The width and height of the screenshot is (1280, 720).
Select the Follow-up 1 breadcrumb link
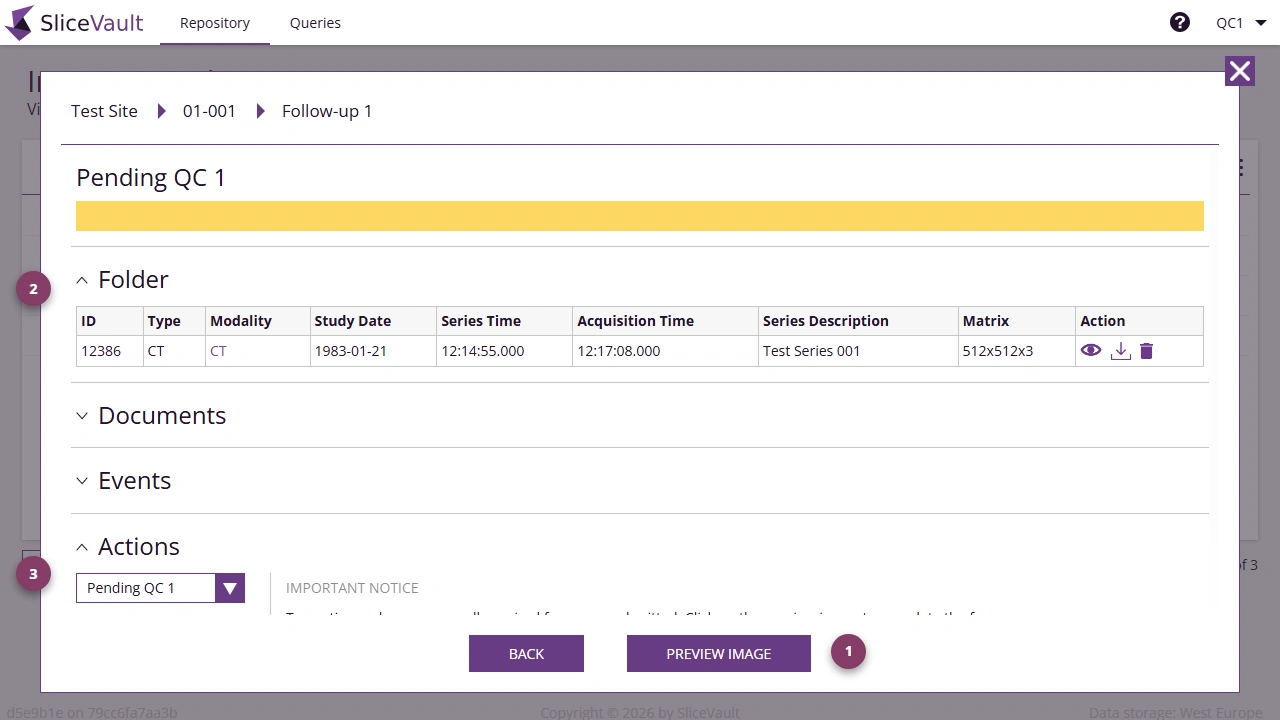point(327,111)
